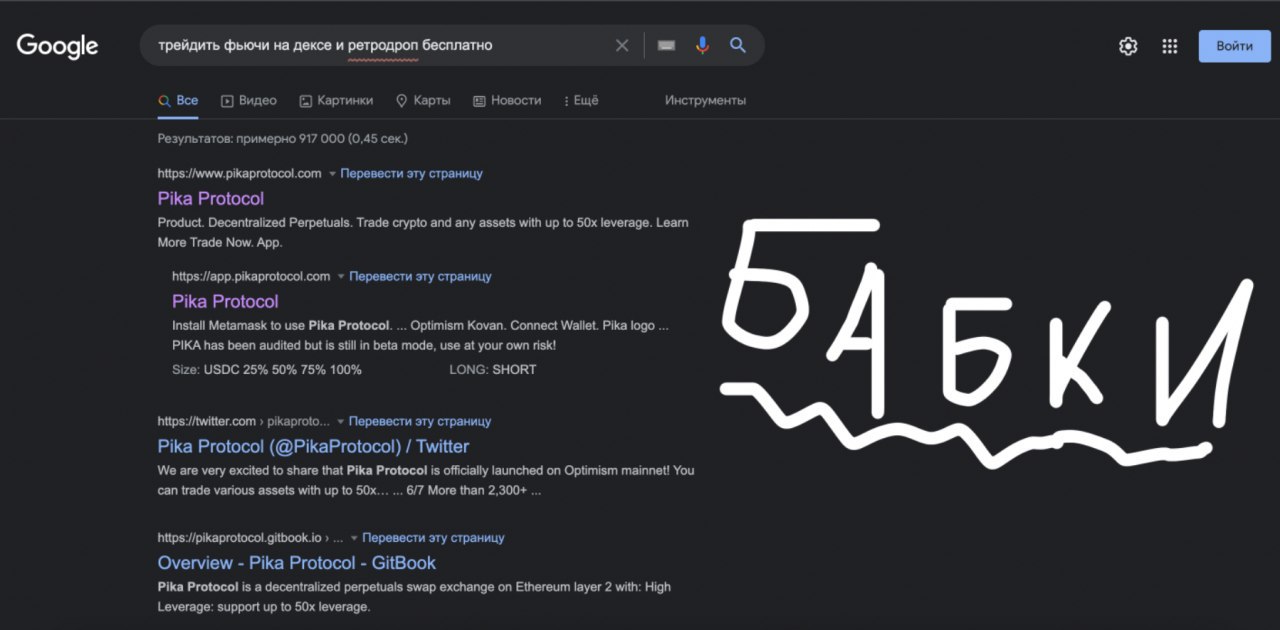Open the first Pika Protocol result title
This screenshot has width=1280, height=630.
[211, 198]
